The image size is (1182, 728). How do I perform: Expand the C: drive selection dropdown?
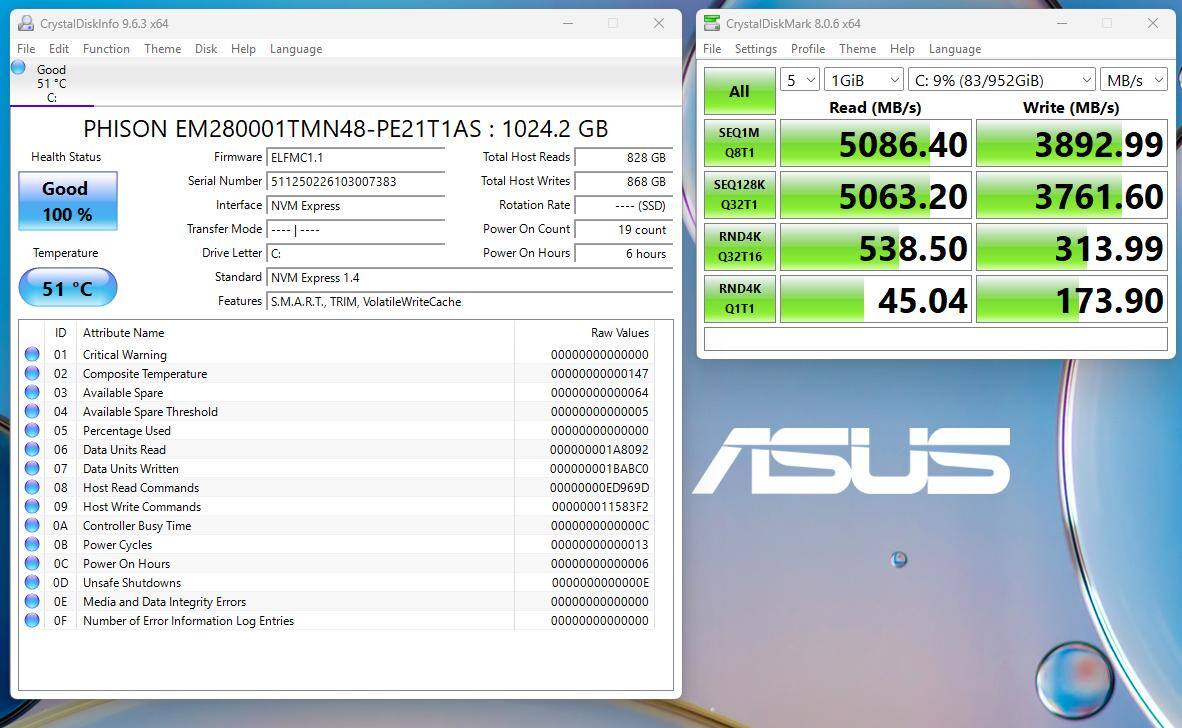[x=1001, y=80]
